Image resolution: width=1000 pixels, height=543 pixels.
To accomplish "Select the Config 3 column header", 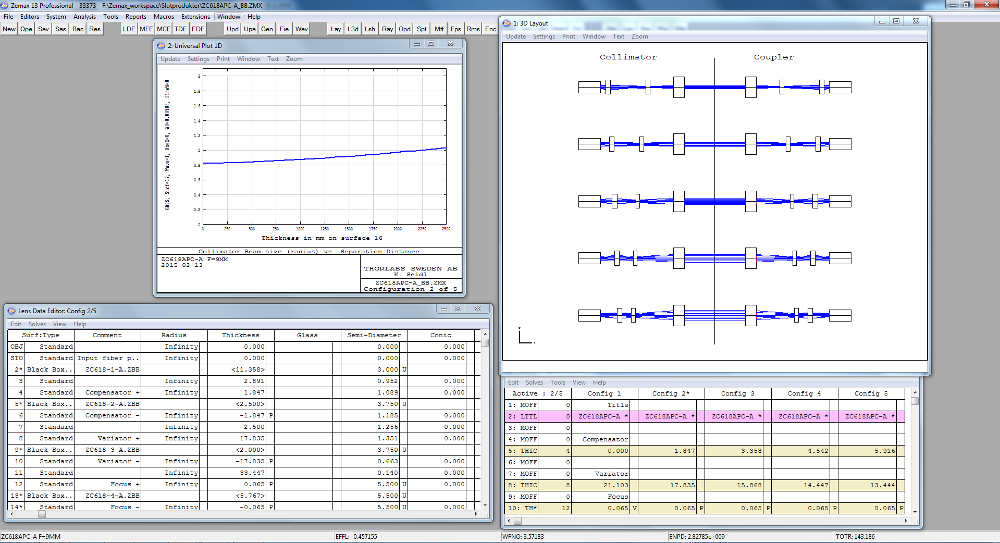I will 738,394.
